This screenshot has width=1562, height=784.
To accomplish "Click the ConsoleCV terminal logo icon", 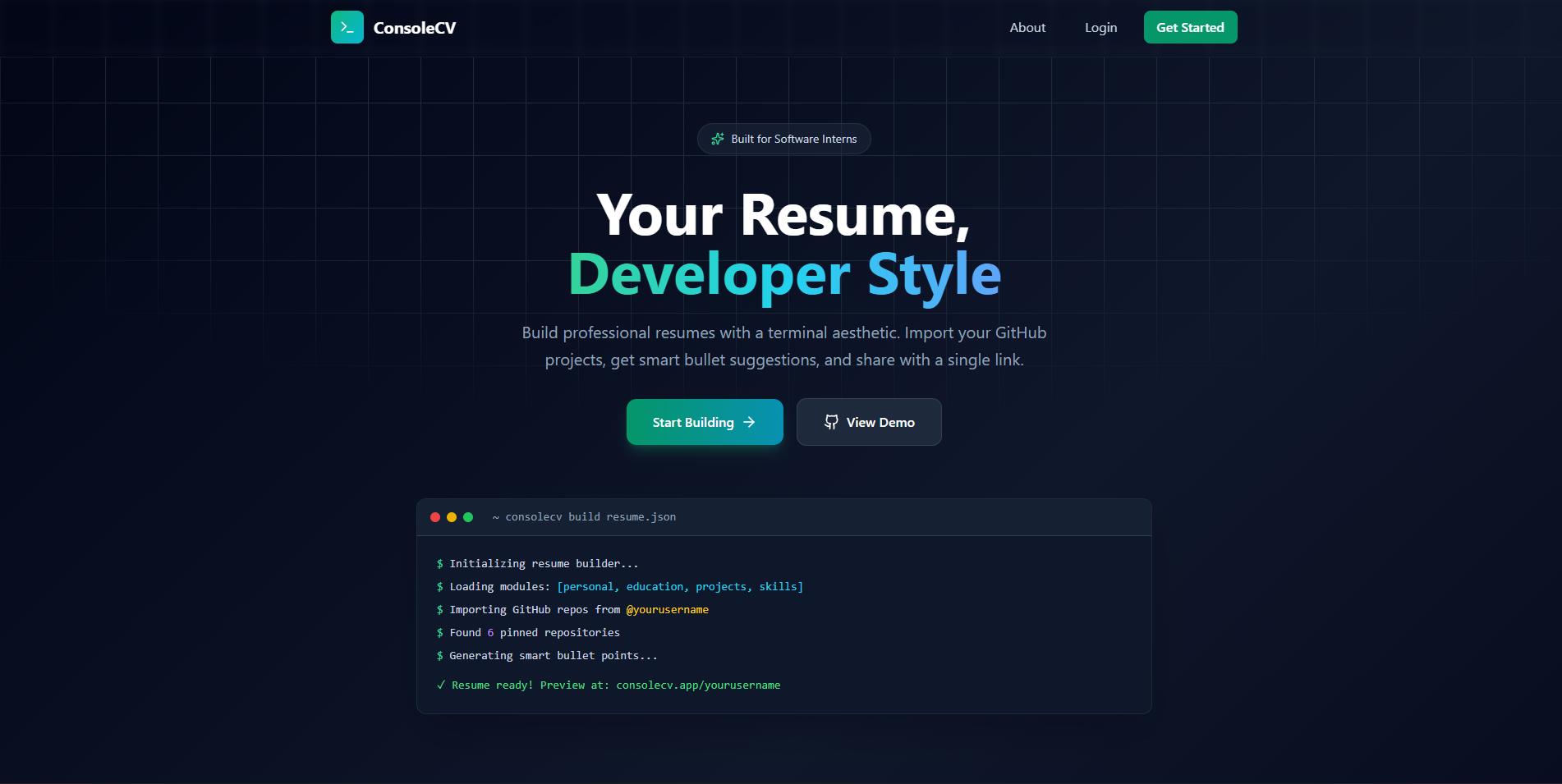I will pyautogui.click(x=347, y=27).
